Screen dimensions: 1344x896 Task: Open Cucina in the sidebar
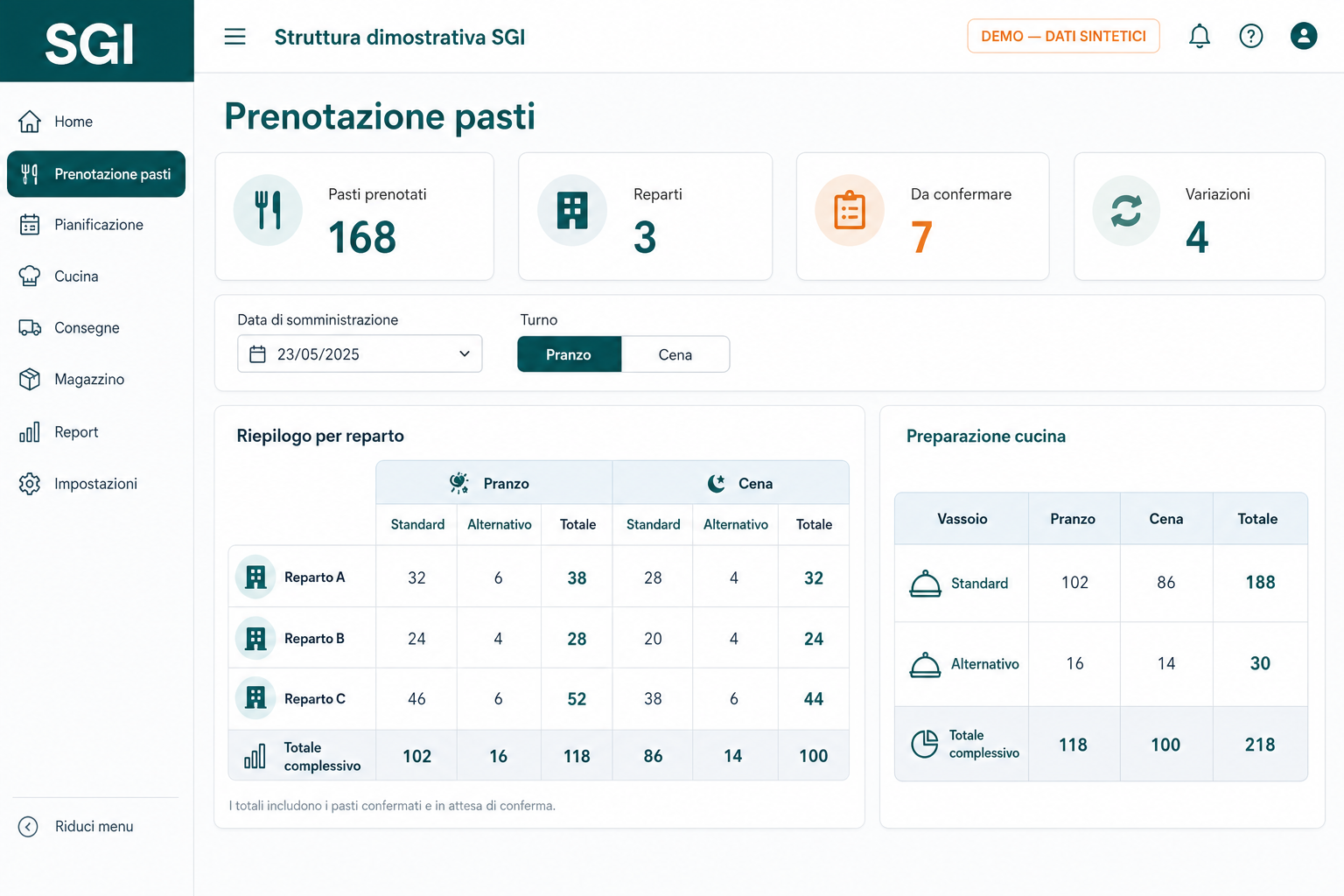(x=96, y=276)
